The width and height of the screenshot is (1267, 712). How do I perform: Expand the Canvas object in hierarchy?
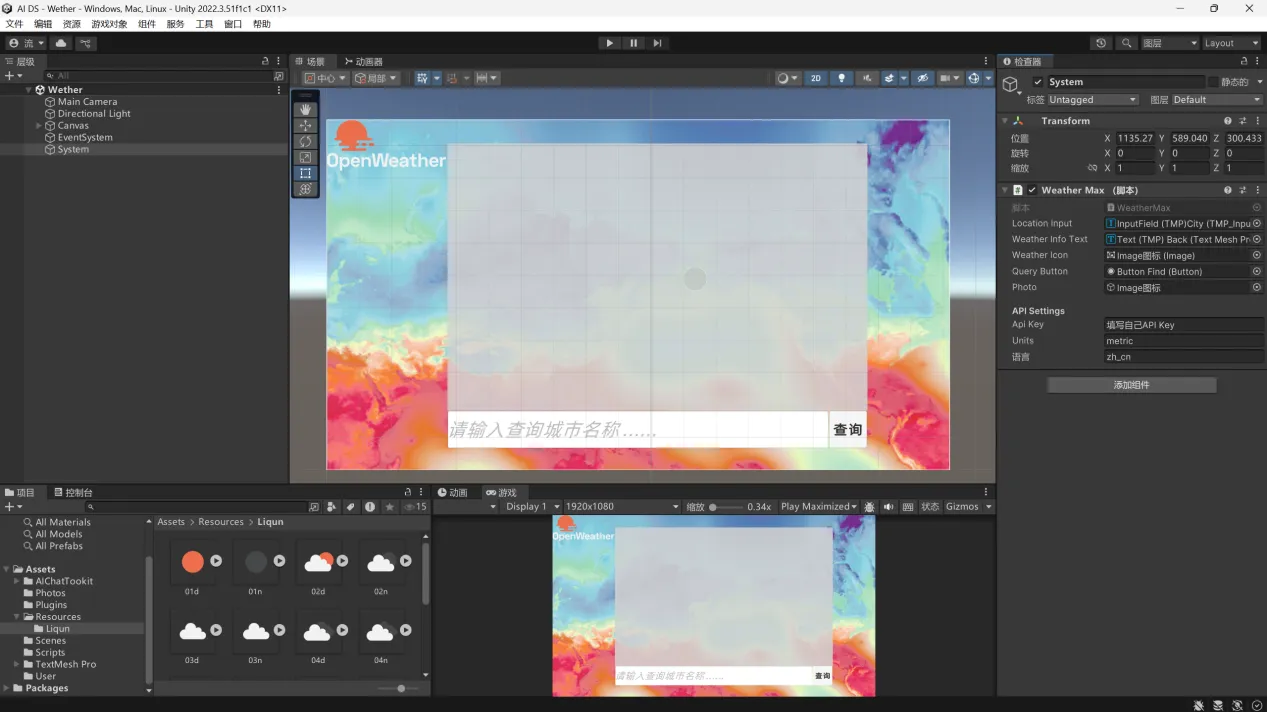[39, 126]
